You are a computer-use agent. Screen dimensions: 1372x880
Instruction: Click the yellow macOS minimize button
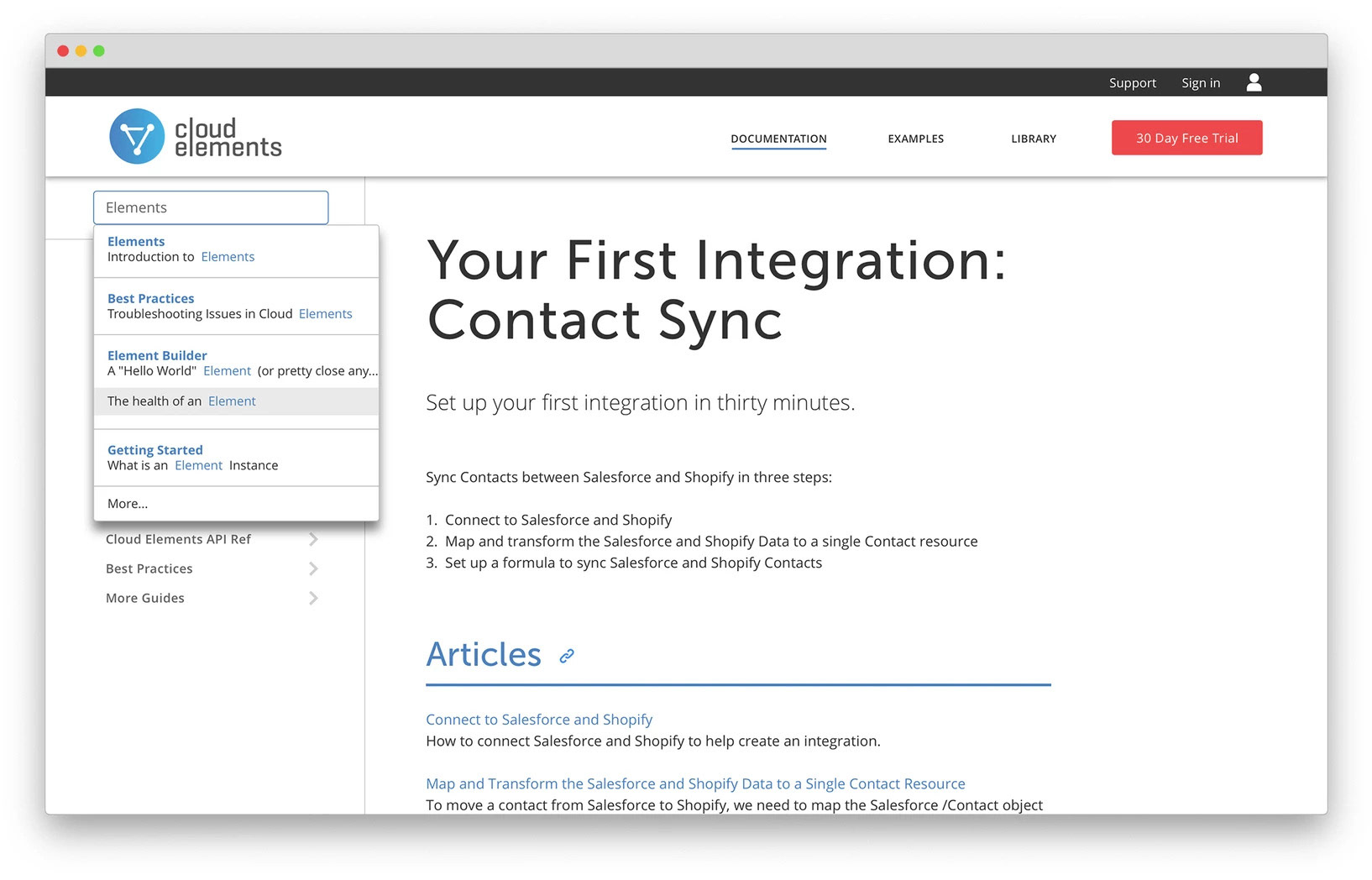[81, 51]
